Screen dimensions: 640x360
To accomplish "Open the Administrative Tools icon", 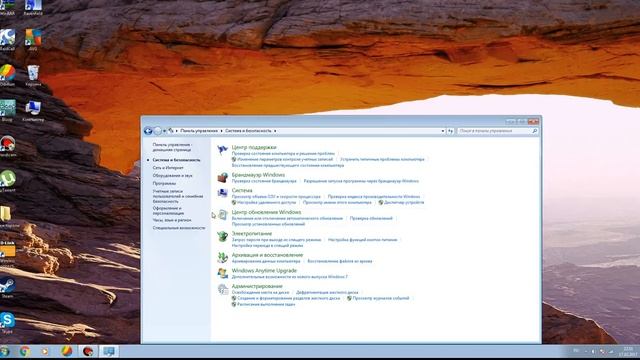I will click(222, 289).
